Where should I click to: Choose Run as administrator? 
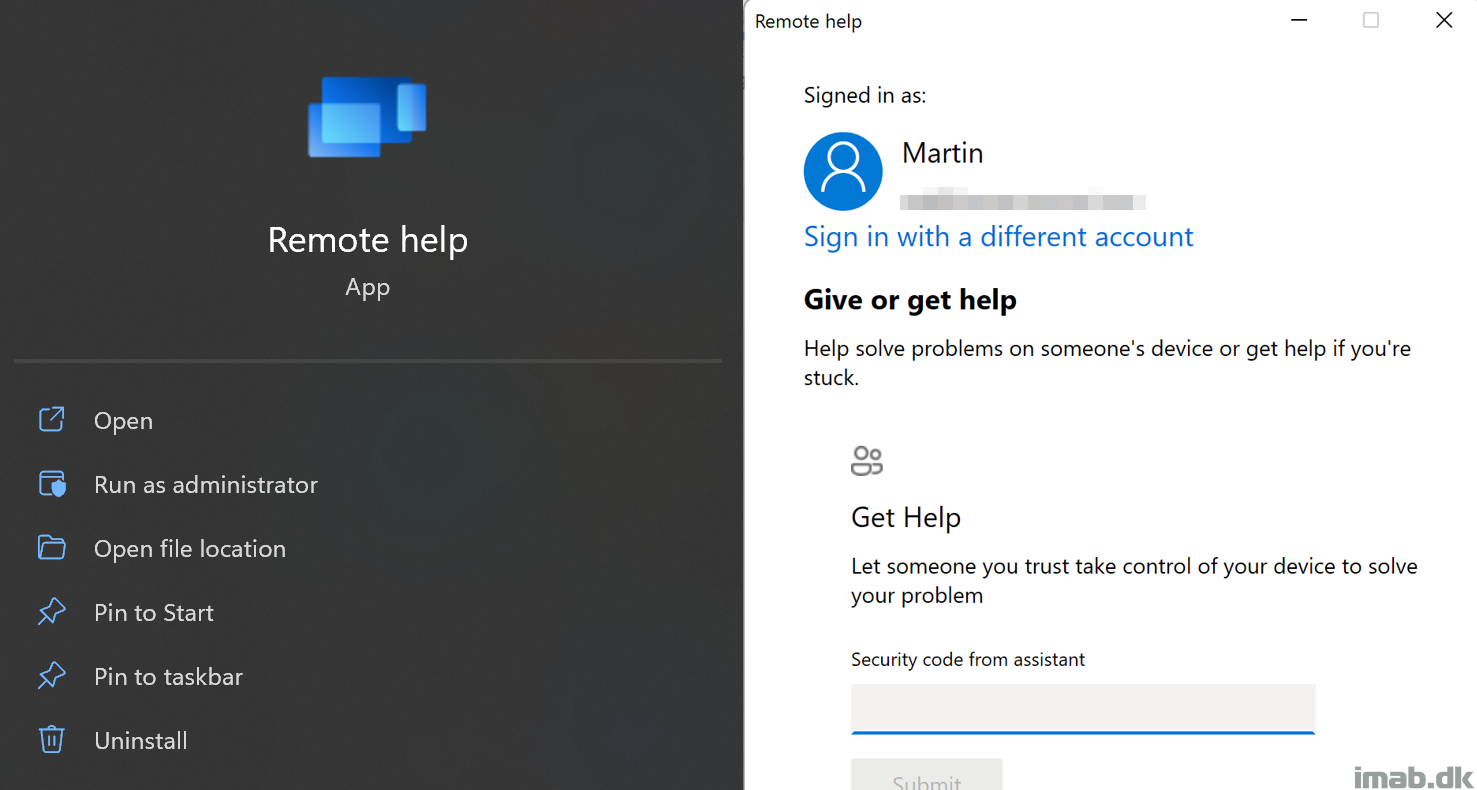pyautogui.click(x=206, y=485)
